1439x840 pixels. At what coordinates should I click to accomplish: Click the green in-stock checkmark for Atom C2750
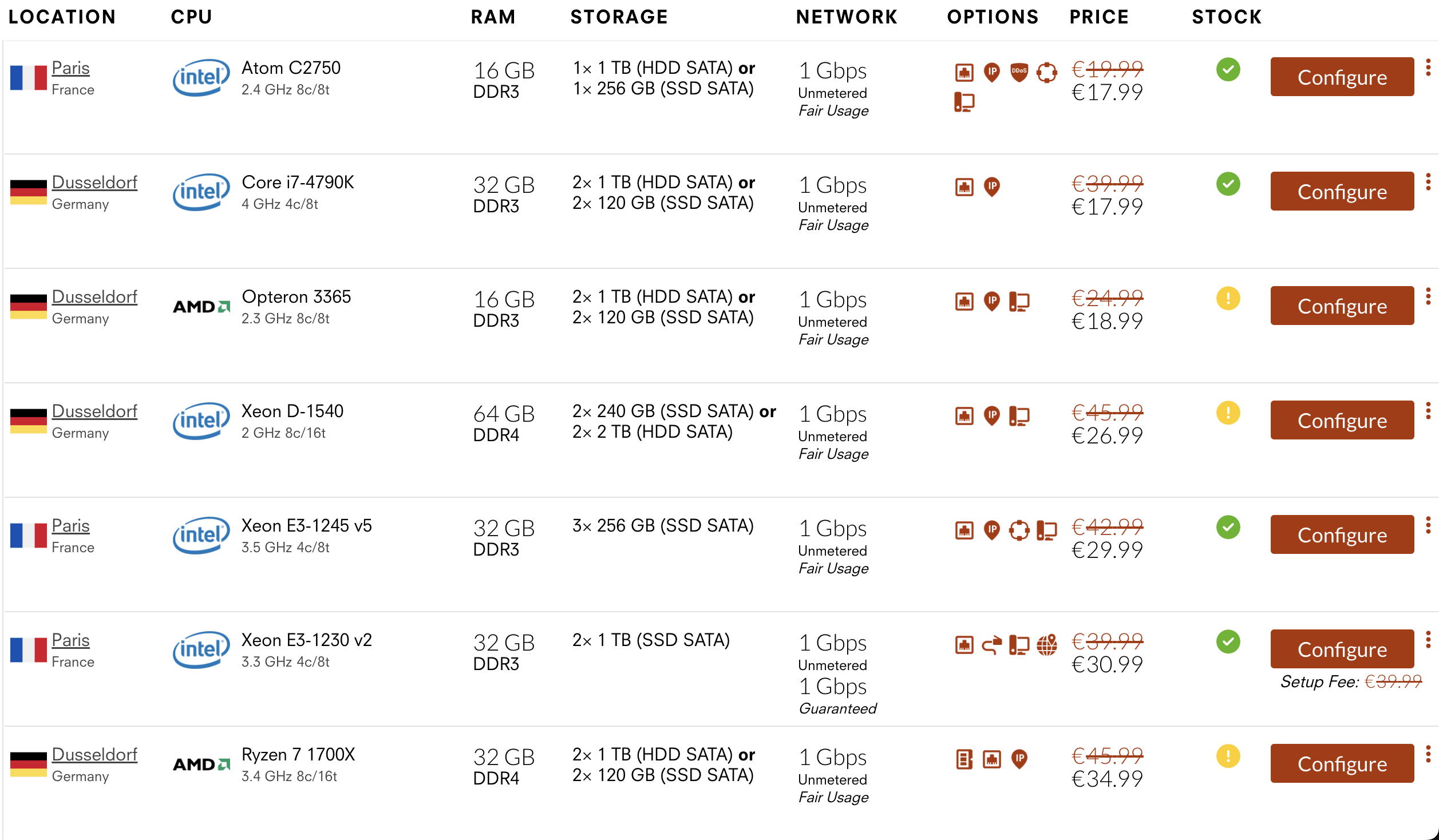click(x=1228, y=70)
